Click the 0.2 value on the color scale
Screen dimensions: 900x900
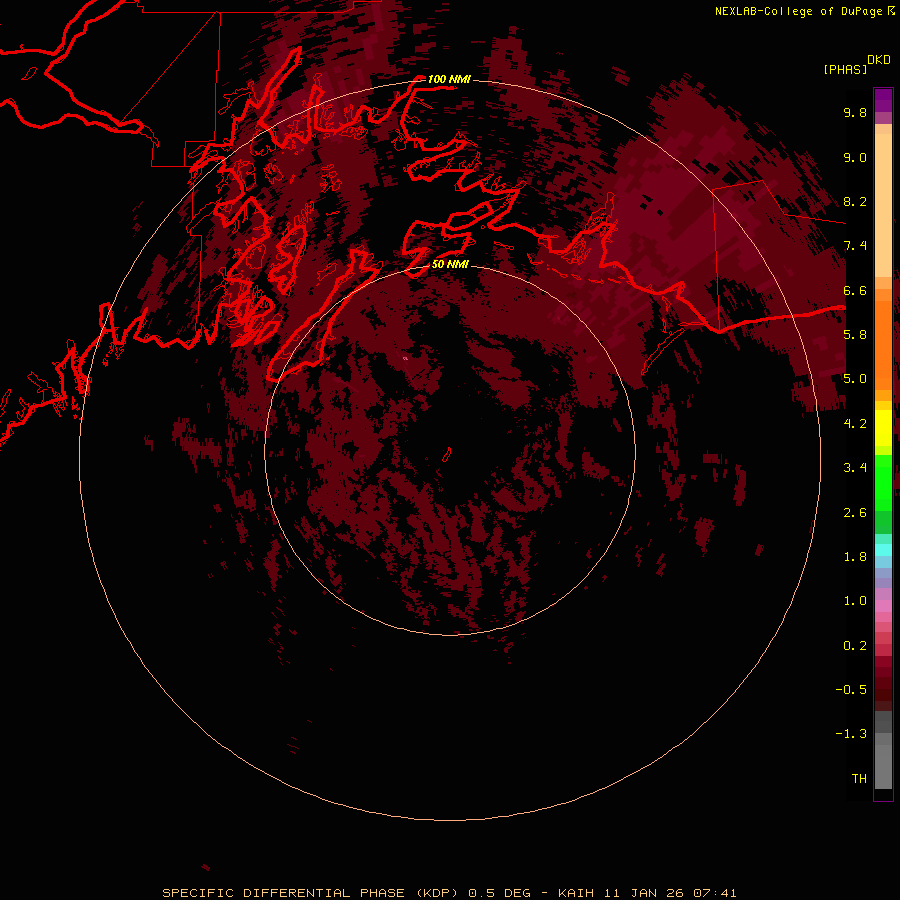point(855,646)
